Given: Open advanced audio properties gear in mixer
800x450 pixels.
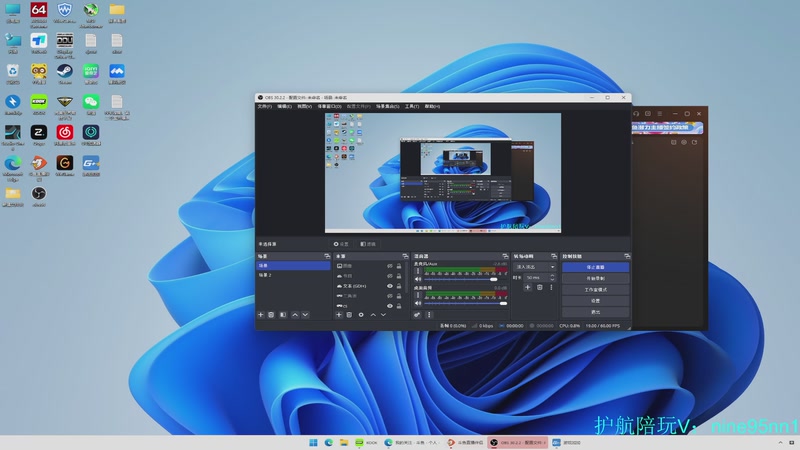Looking at the screenshot, I should coord(417,315).
